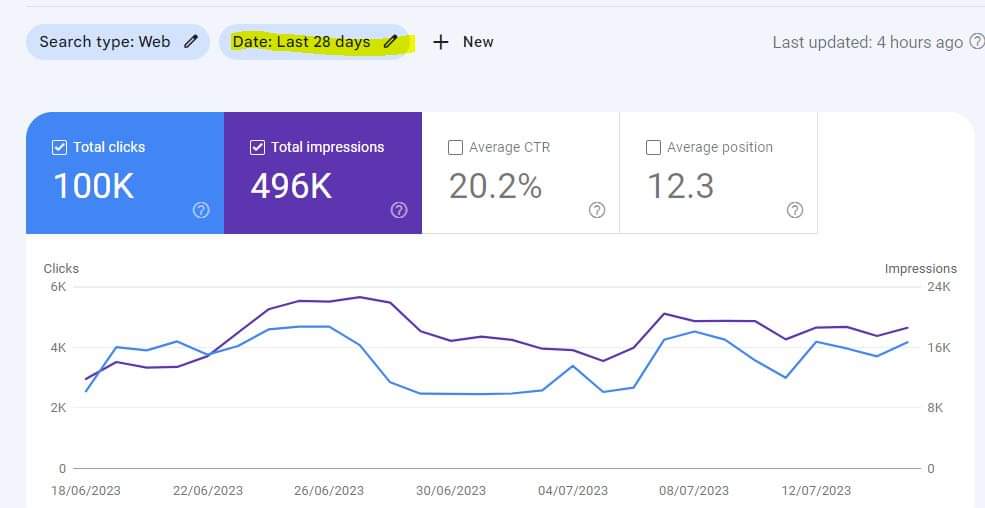Screen dimensions: 985x508
Task: Select the 496K Total impressions card
Action: point(323,173)
